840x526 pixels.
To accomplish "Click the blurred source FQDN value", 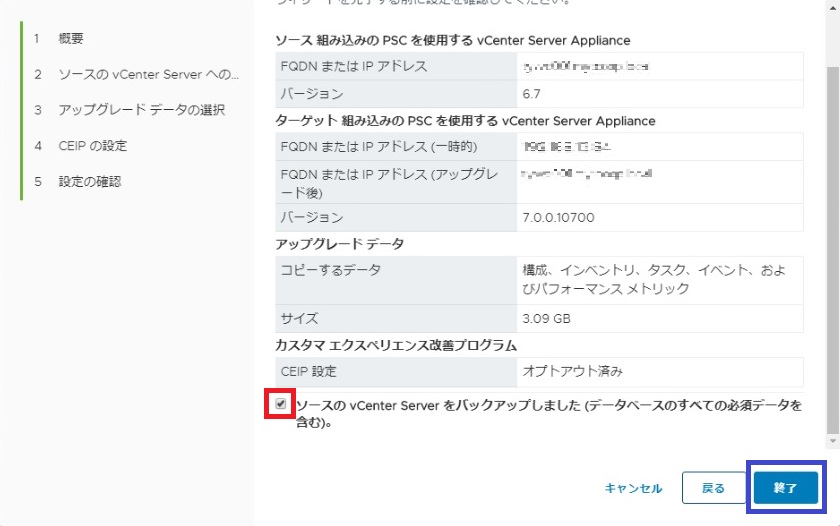I will [586, 66].
